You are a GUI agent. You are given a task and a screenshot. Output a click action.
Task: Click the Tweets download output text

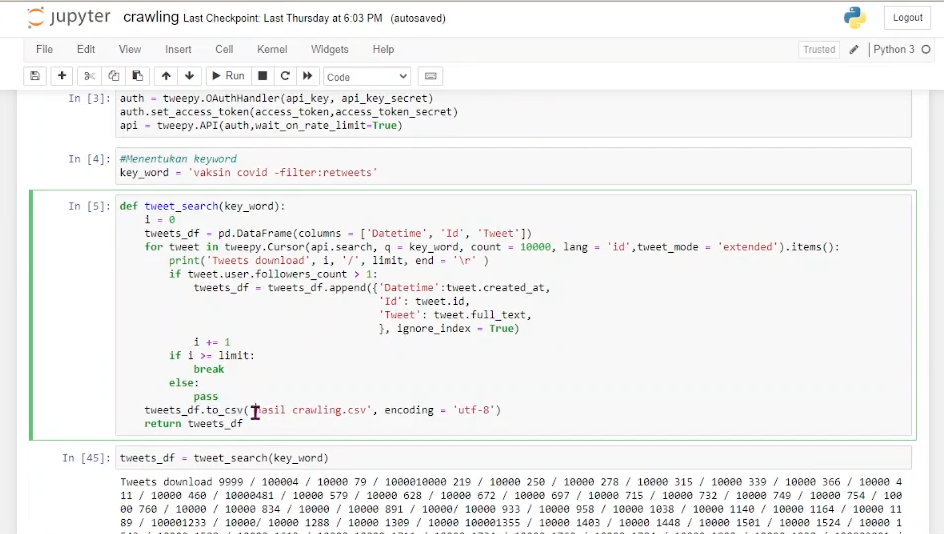tap(511, 506)
